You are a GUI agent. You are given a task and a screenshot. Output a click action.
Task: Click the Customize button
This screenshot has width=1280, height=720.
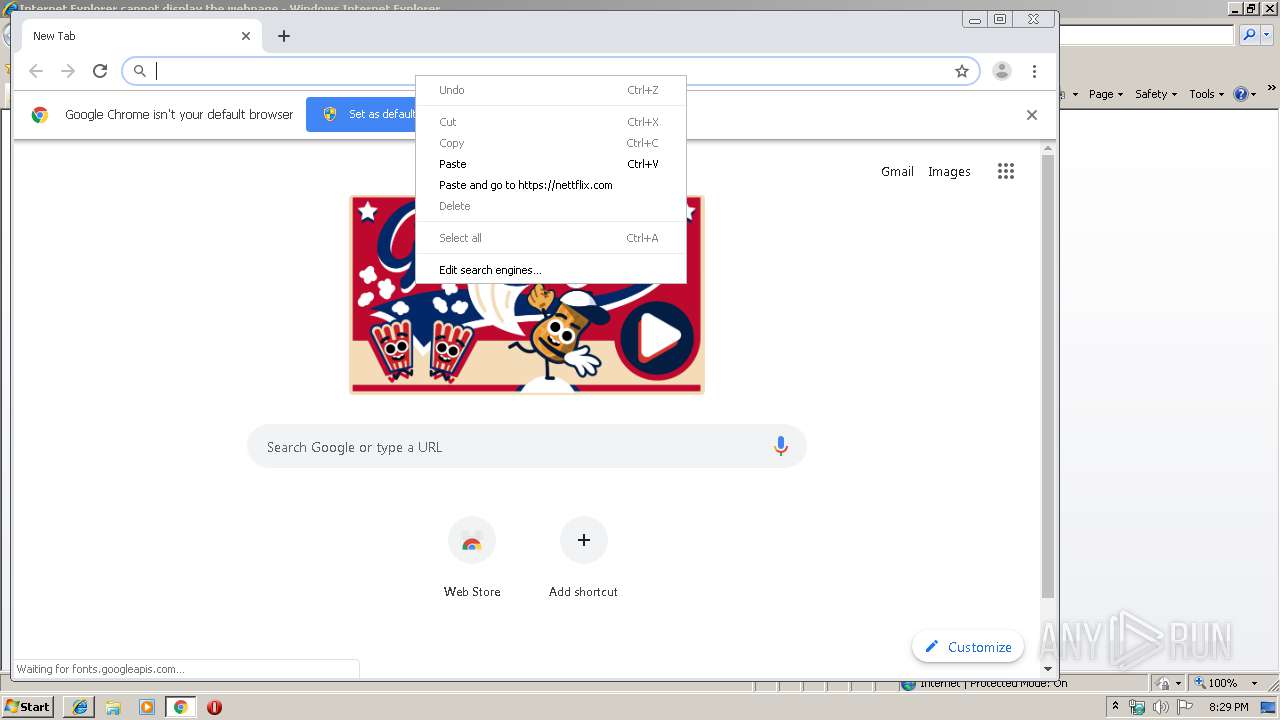(x=968, y=647)
